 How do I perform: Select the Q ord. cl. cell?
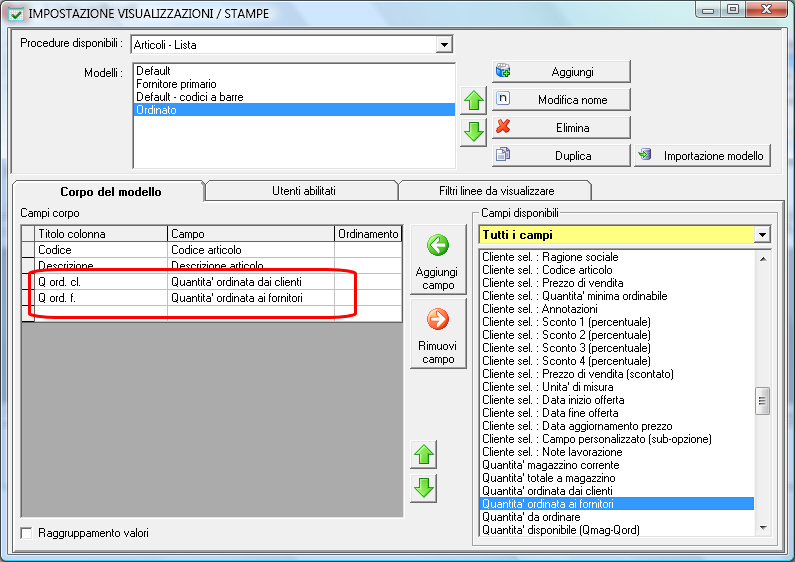(101, 282)
